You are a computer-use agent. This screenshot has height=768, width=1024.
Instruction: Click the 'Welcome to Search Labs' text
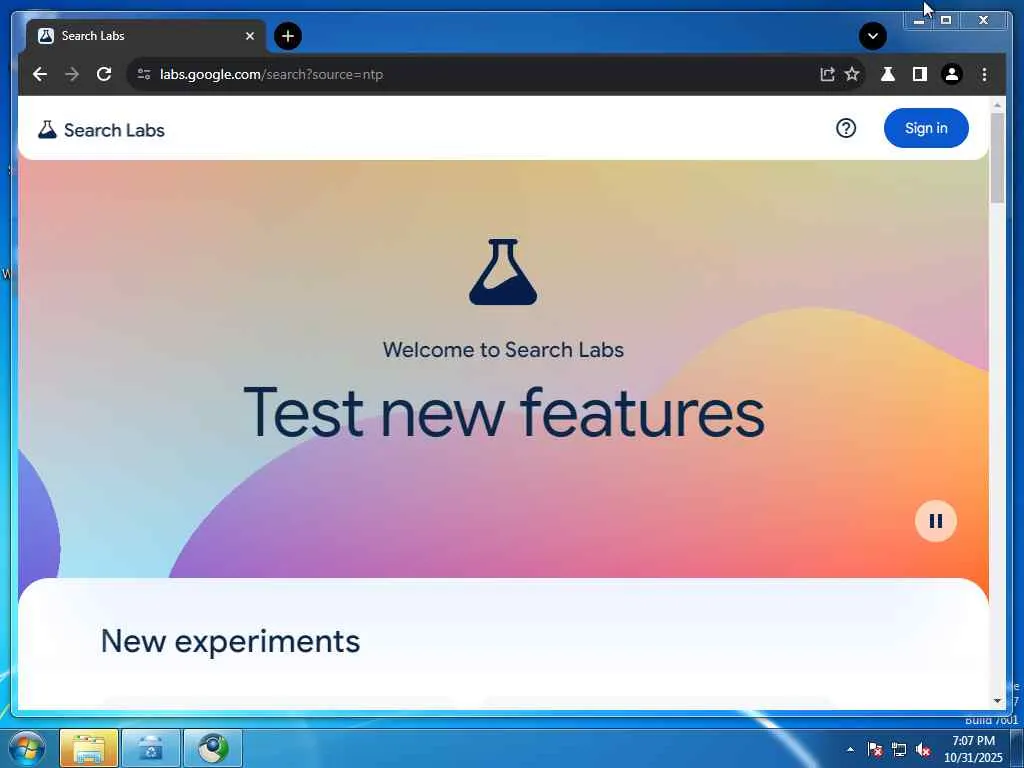[x=503, y=350]
